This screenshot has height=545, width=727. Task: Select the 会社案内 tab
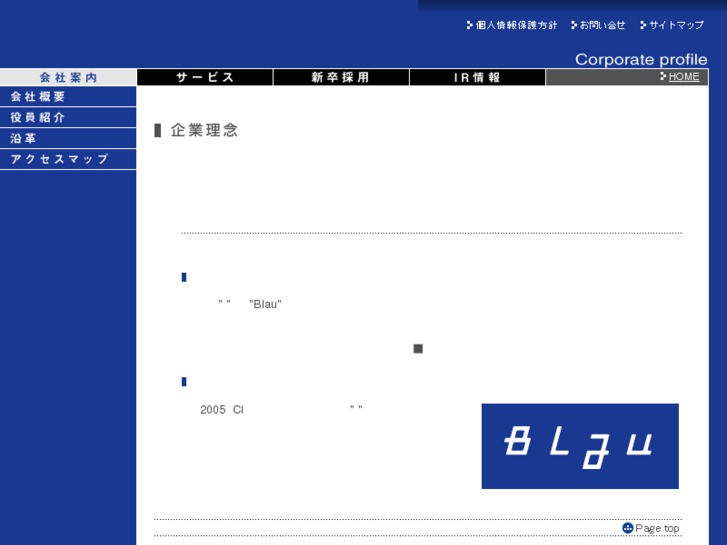pos(68,77)
